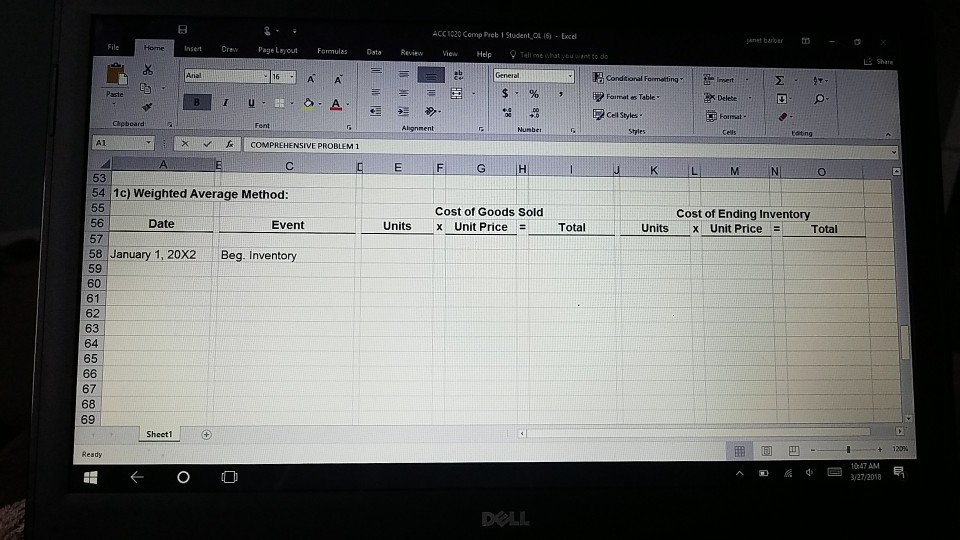Open the File tab
The height and width of the screenshot is (540, 960).
pyautogui.click(x=113, y=47)
